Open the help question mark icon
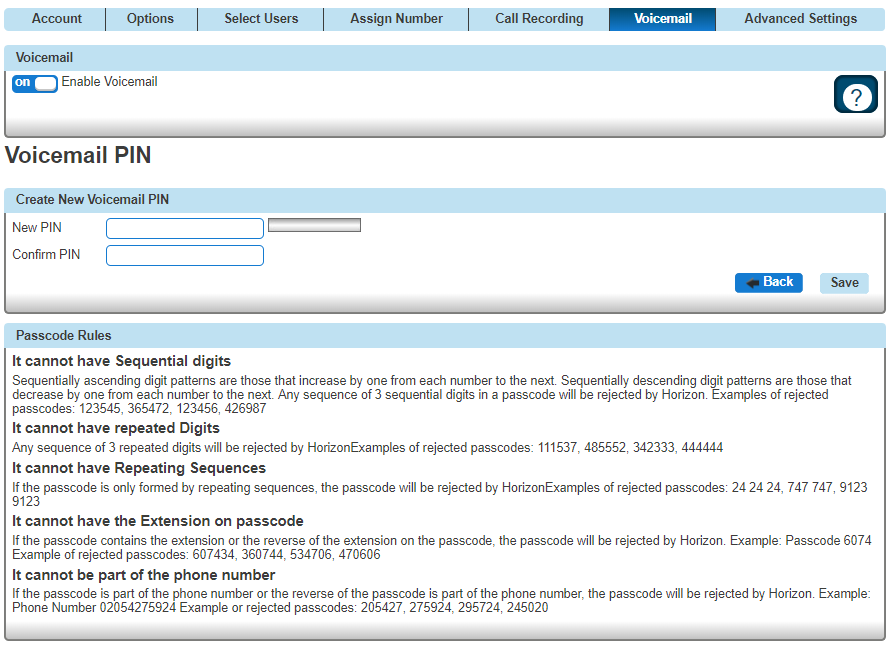This screenshot has height=656, width=893. coord(855,95)
